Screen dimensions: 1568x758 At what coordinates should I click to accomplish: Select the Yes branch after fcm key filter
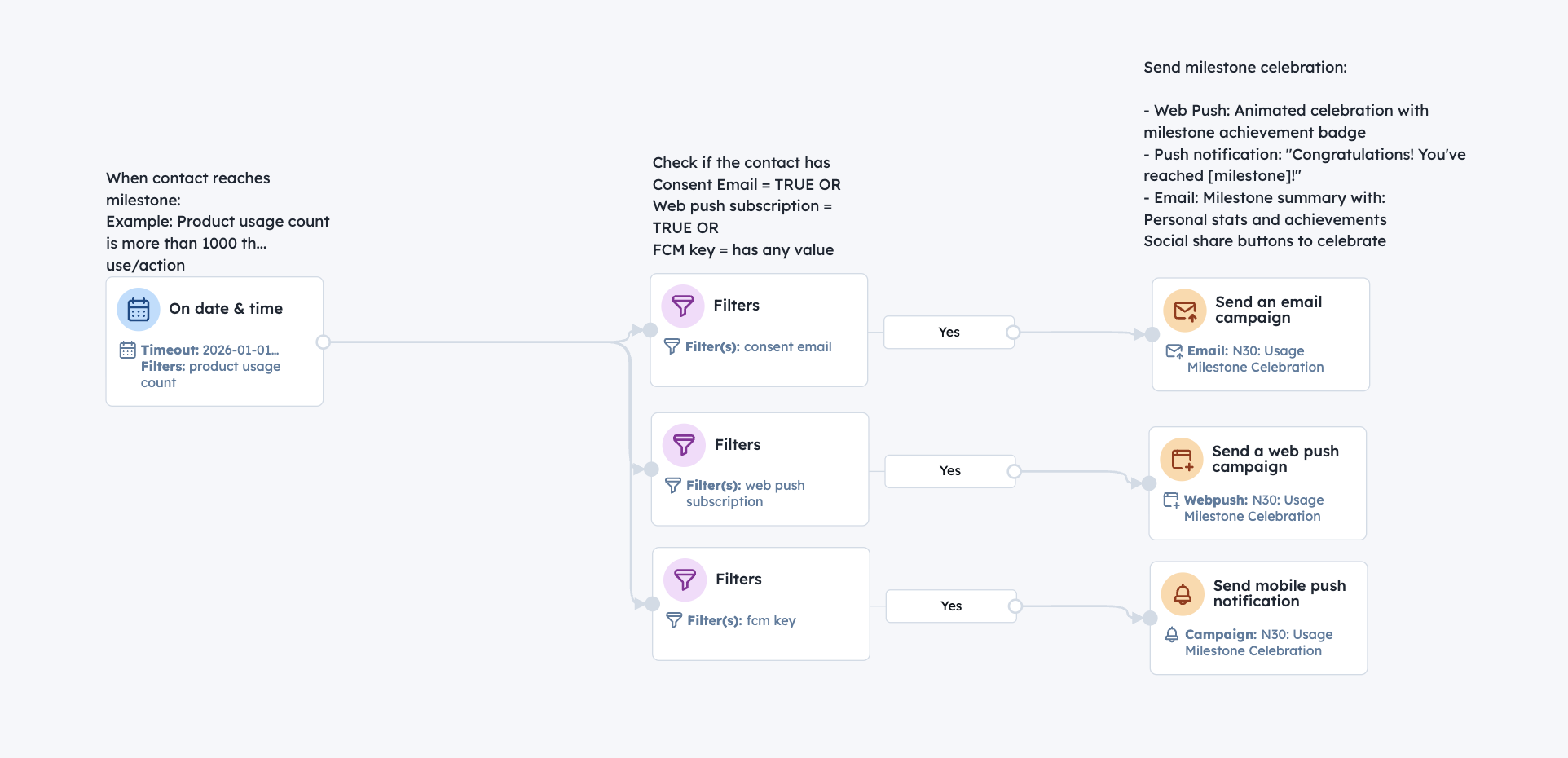[950, 606]
